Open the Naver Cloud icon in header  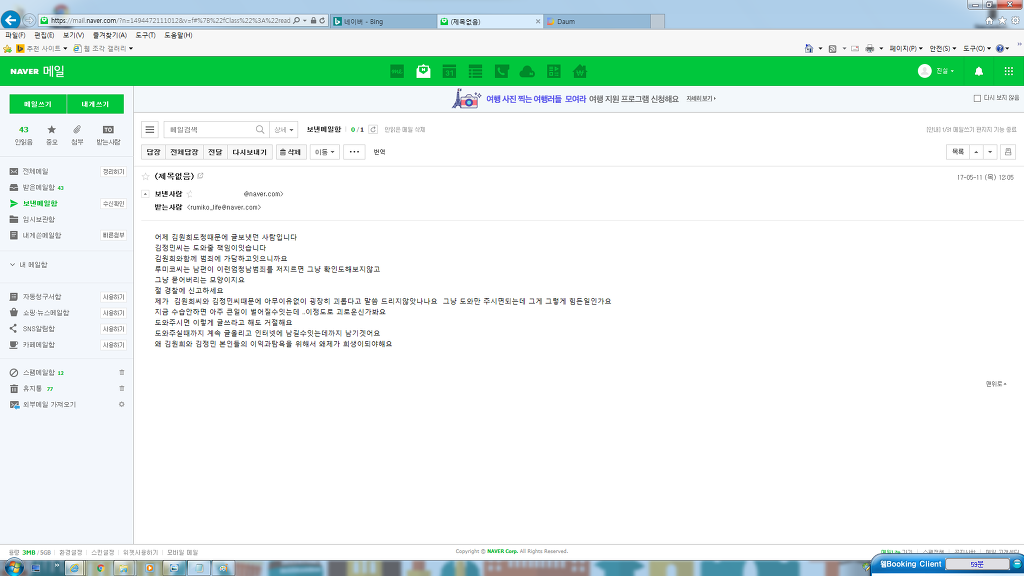(x=527, y=71)
